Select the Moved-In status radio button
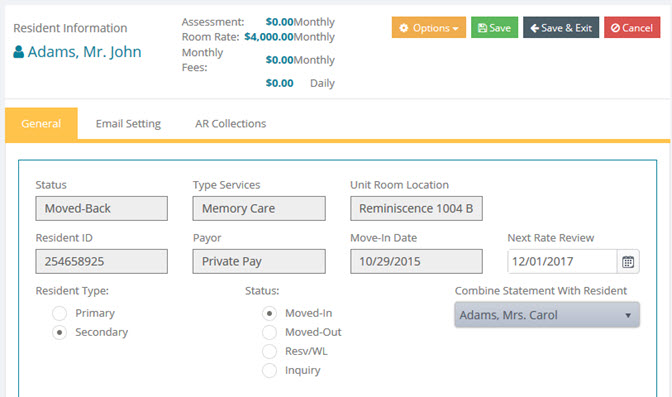This screenshot has height=397, width=672. point(269,313)
